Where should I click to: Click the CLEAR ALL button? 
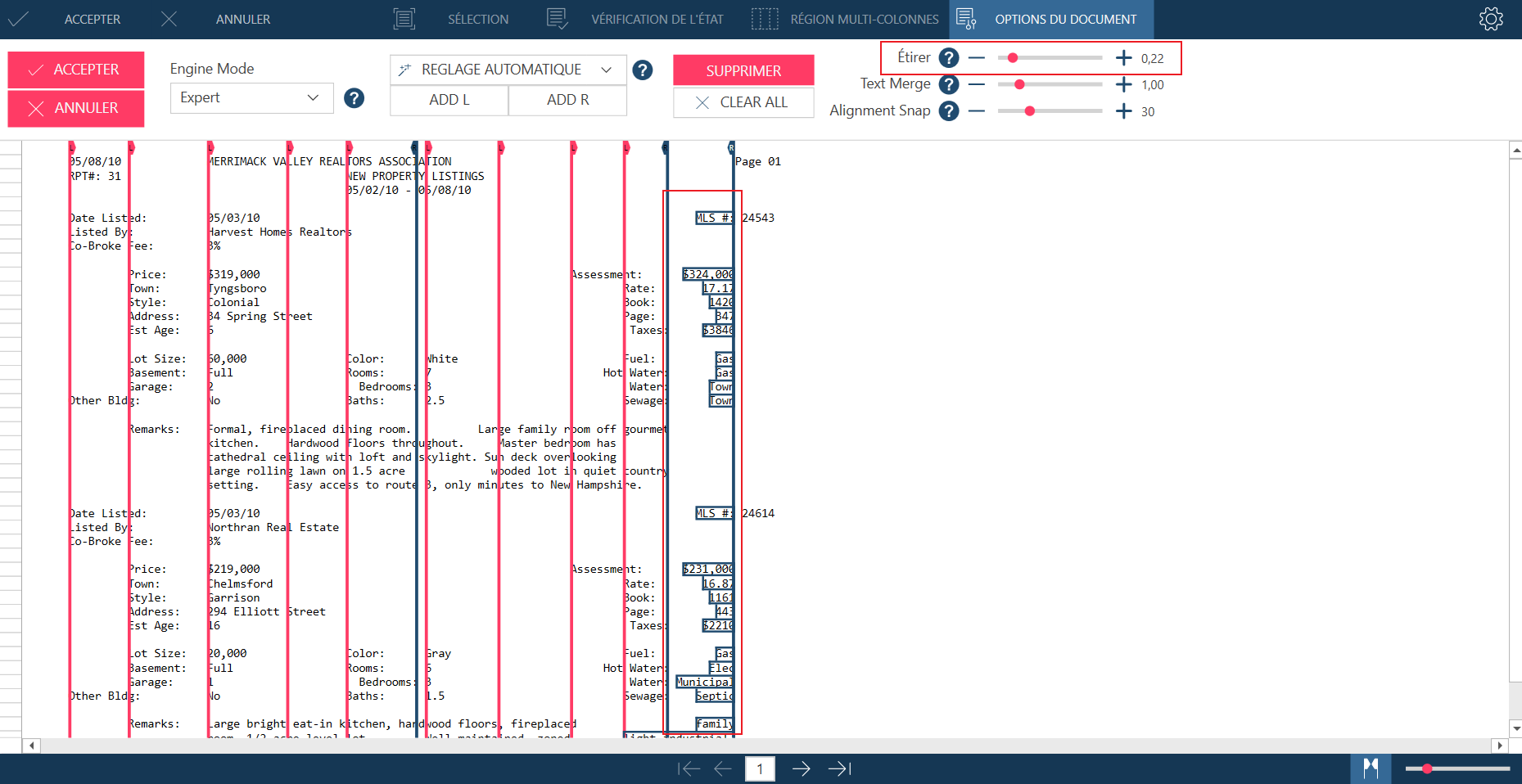click(743, 102)
